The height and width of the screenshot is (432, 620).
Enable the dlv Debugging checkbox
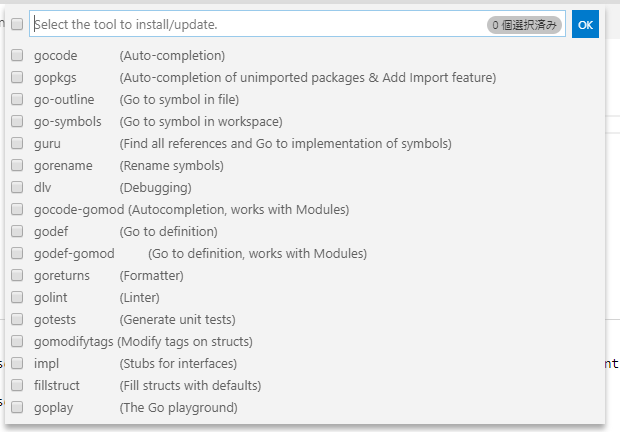[x=17, y=188]
